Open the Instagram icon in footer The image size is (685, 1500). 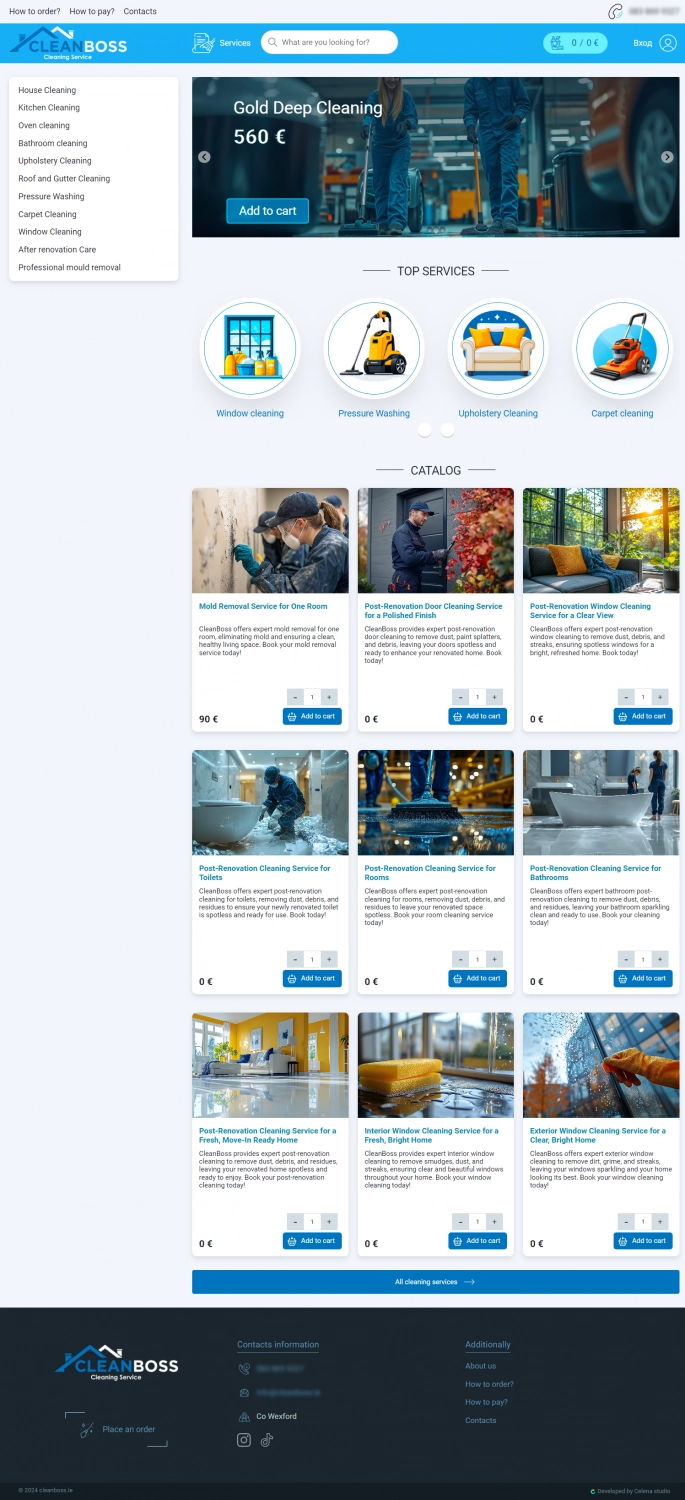(244, 1440)
